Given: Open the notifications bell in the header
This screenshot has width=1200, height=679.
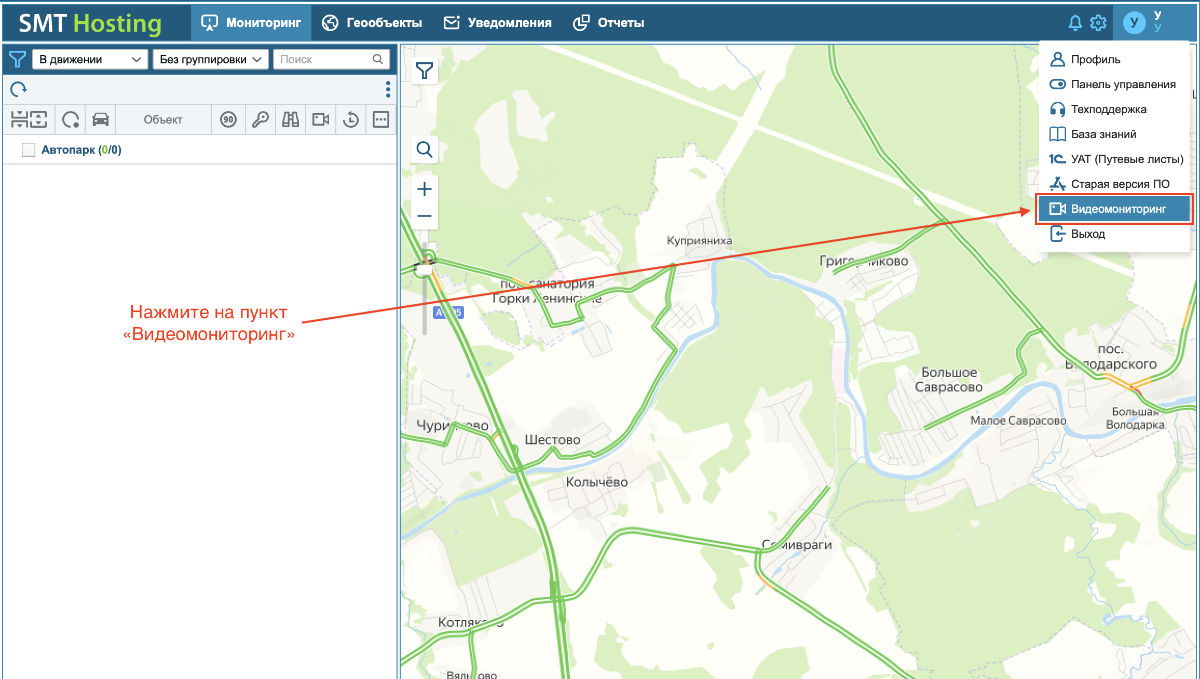Looking at the screenshot, I should click(x=1076, y=23).
